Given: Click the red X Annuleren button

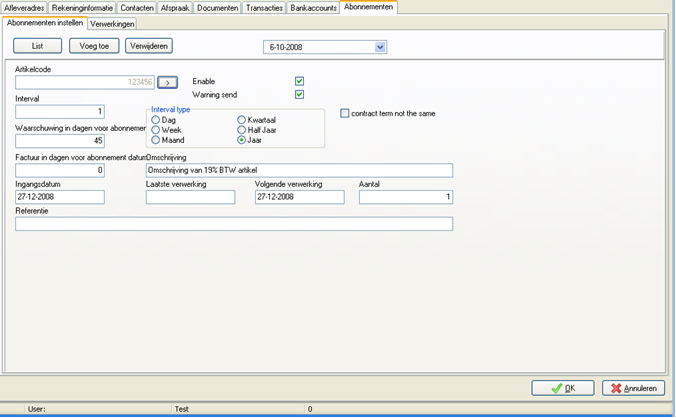Looking at the screenshot, I should click(633, 388).
